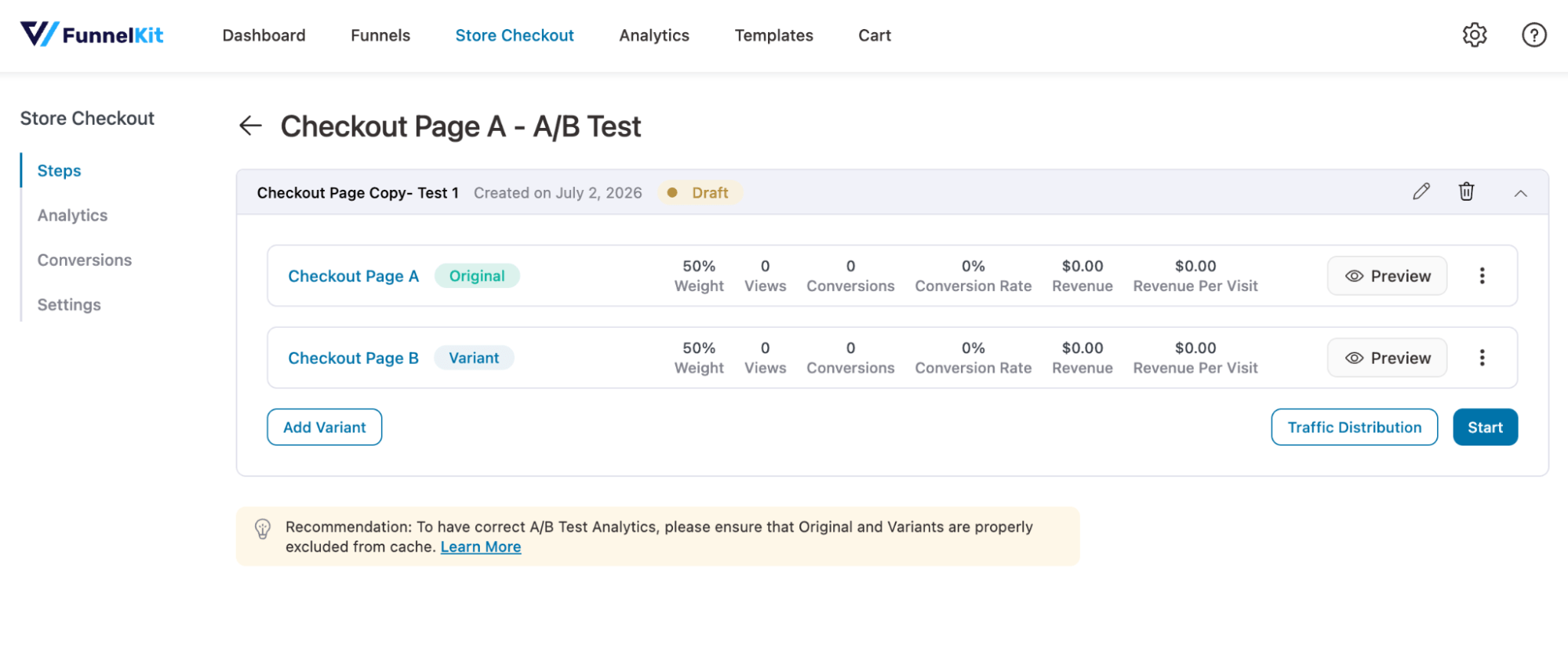
Task: Open Conversions in the sidebar
Action: click(x=85, y=260)
